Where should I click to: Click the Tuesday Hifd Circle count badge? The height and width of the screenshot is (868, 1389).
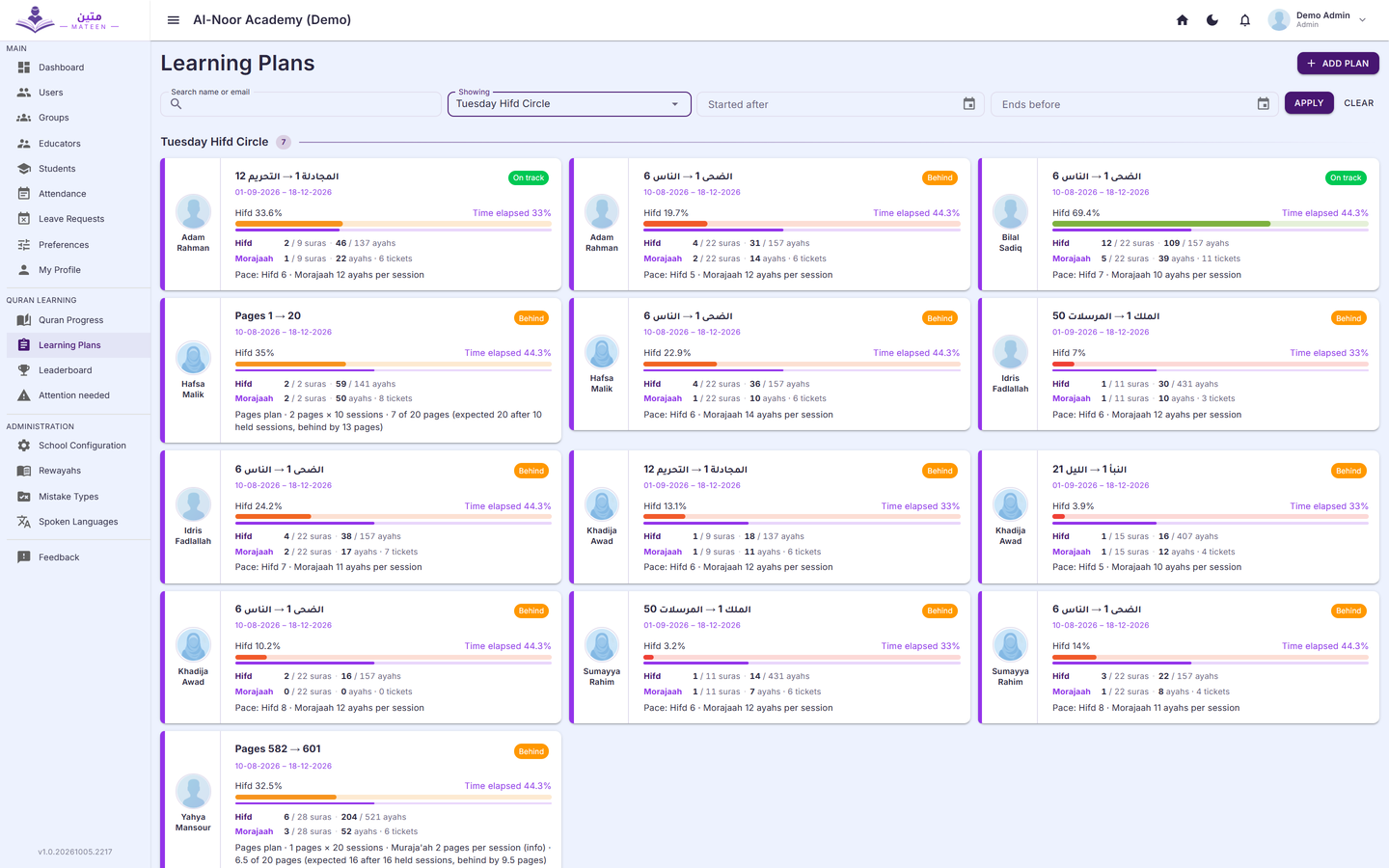coord(284,142)
